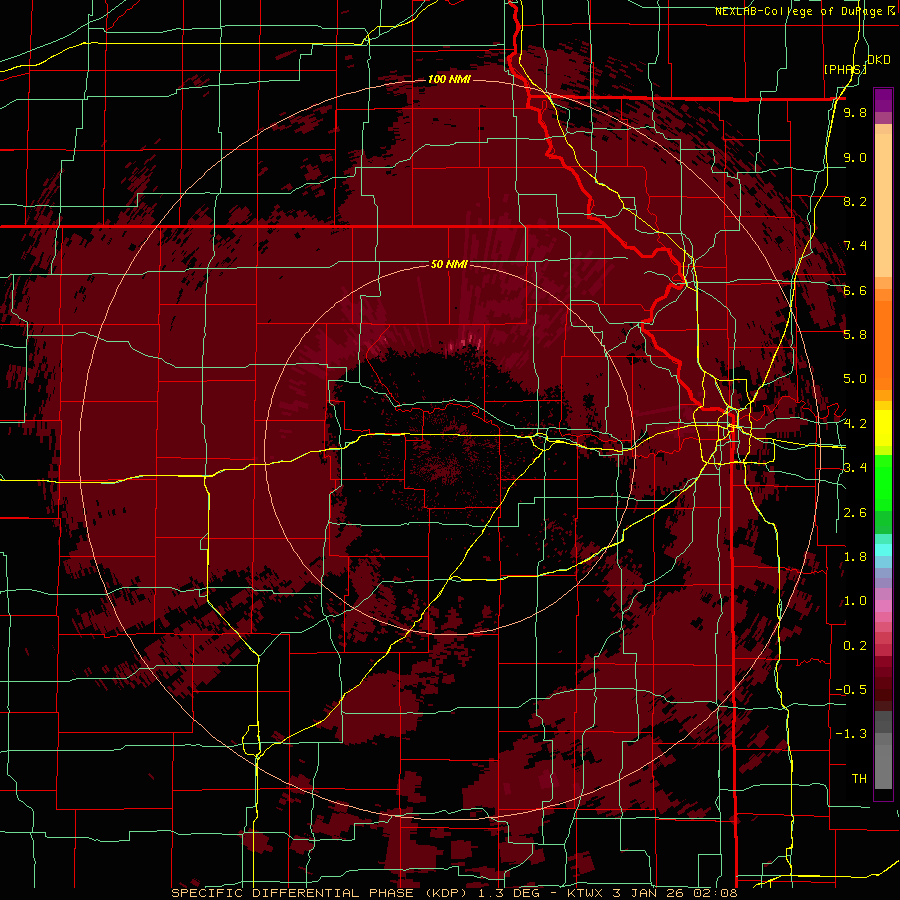Viewport: 900px width, 900px height.
Task: Click the cyan band of the color bar
Action: point(883,549)
